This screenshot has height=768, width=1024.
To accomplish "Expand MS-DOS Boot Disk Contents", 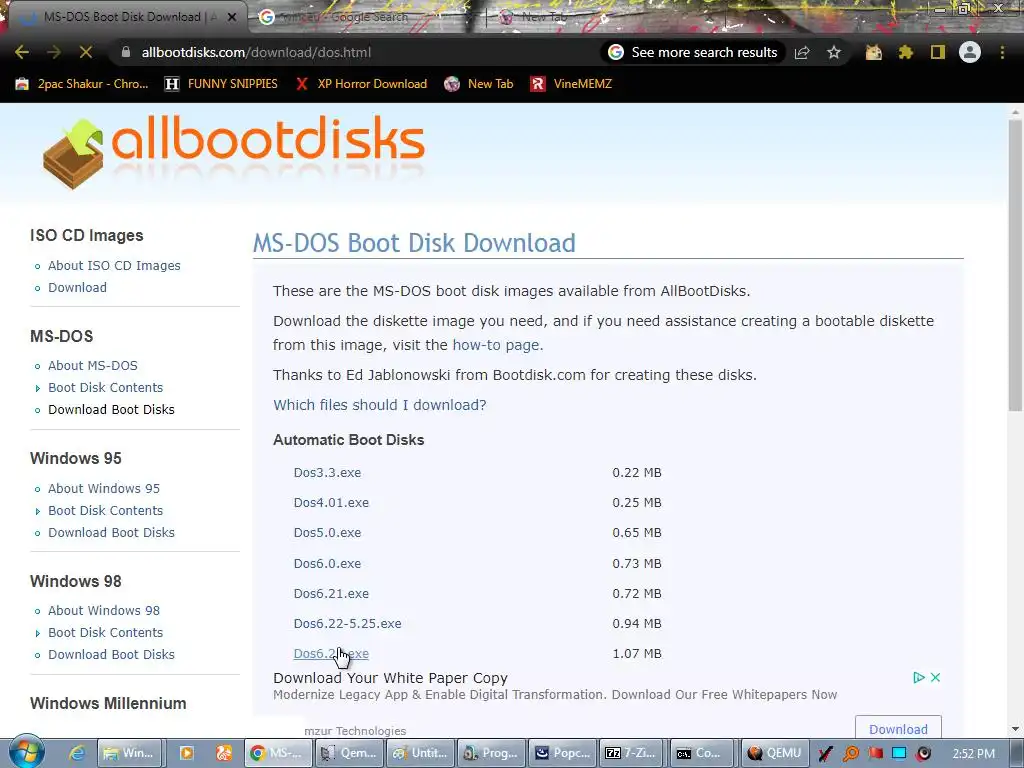I will [105, 387].
